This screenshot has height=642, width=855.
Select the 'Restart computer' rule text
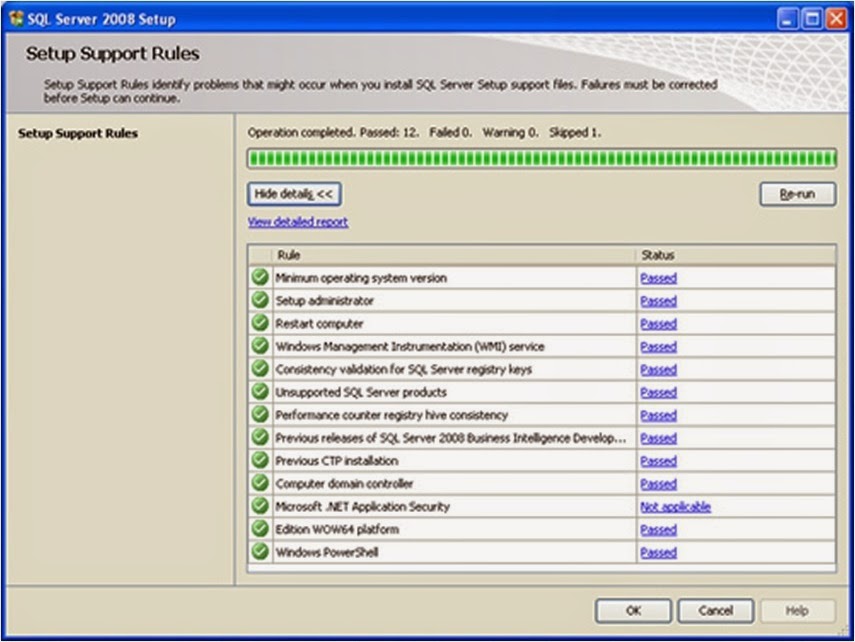[319, 323]
